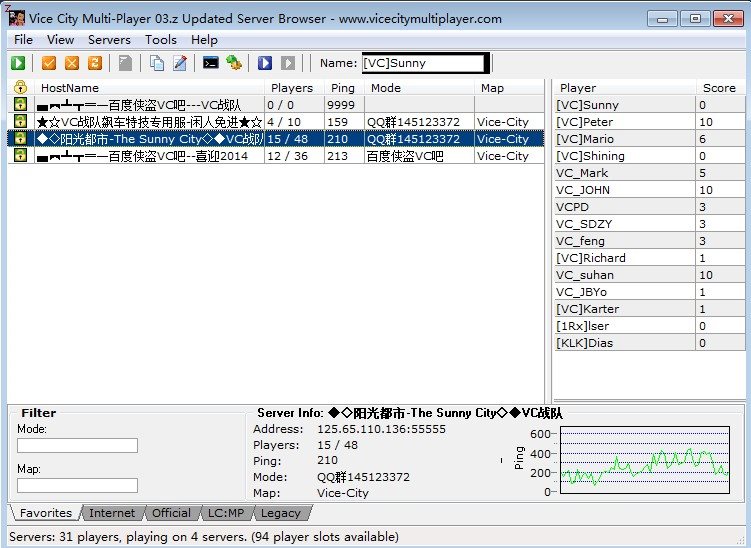751x548 pixels.
Task: Sort servers by Players column header
Action: [294, 88]
